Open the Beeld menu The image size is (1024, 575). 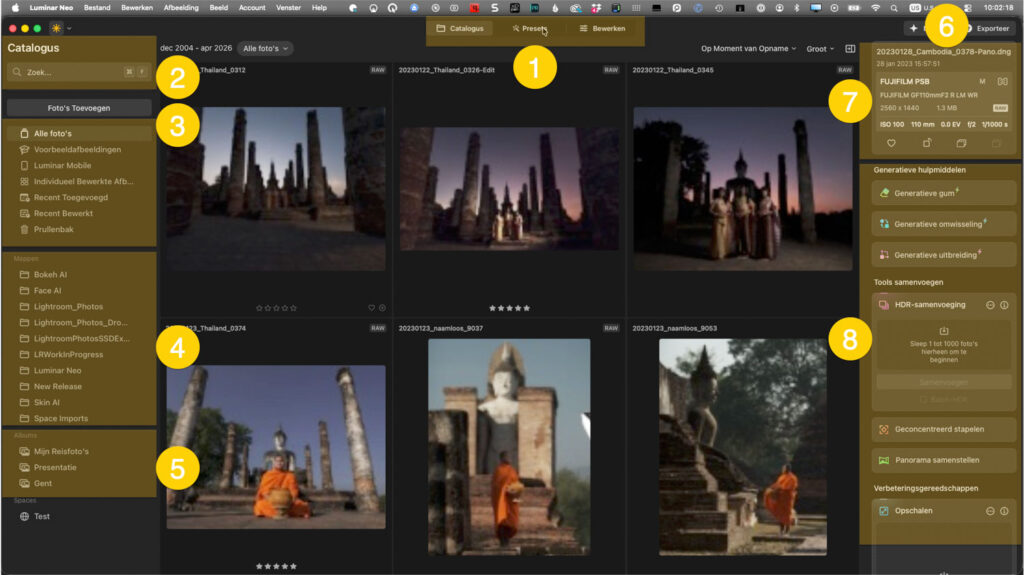click(219, 8)
